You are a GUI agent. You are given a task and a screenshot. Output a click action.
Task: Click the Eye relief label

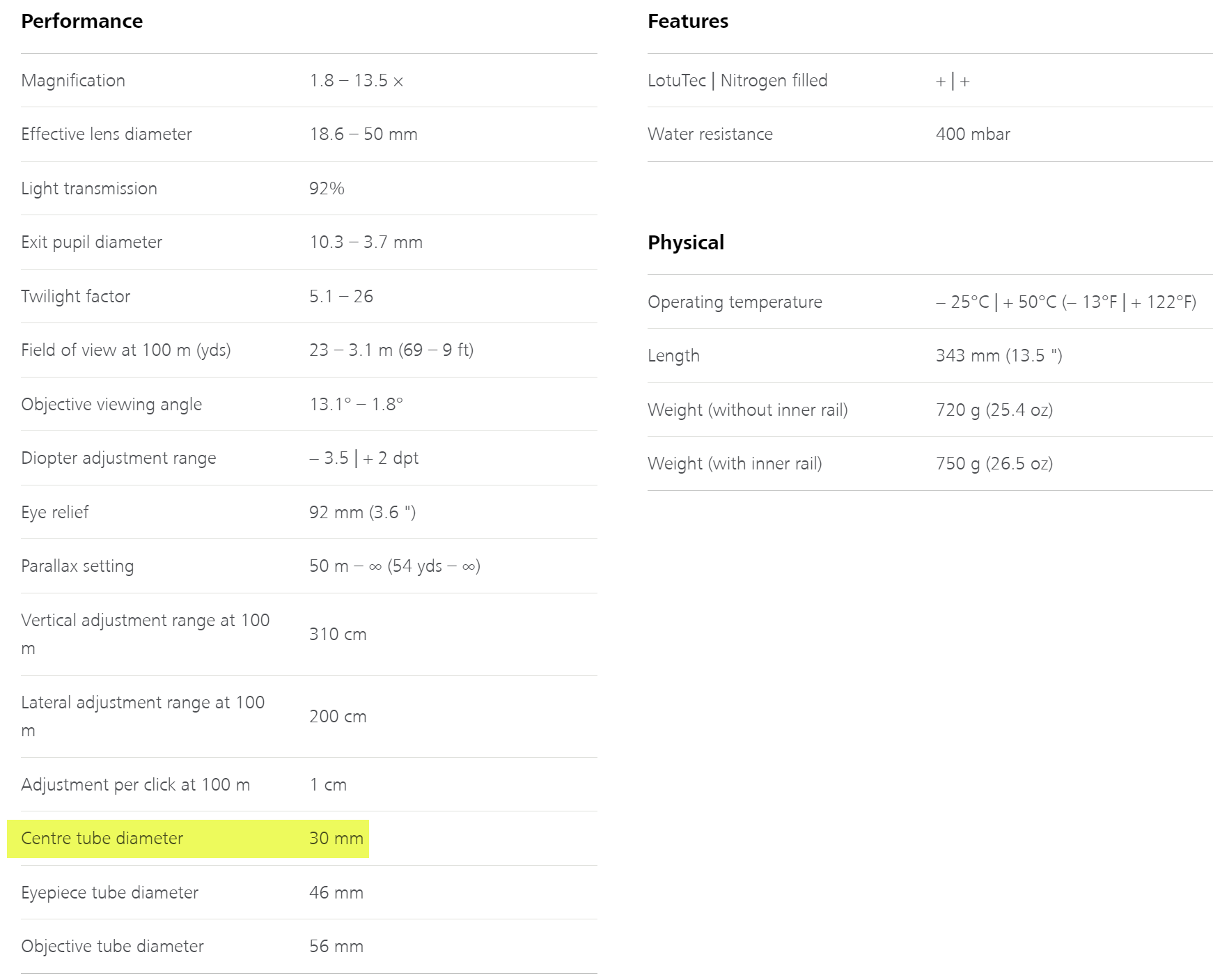point(54,513)
